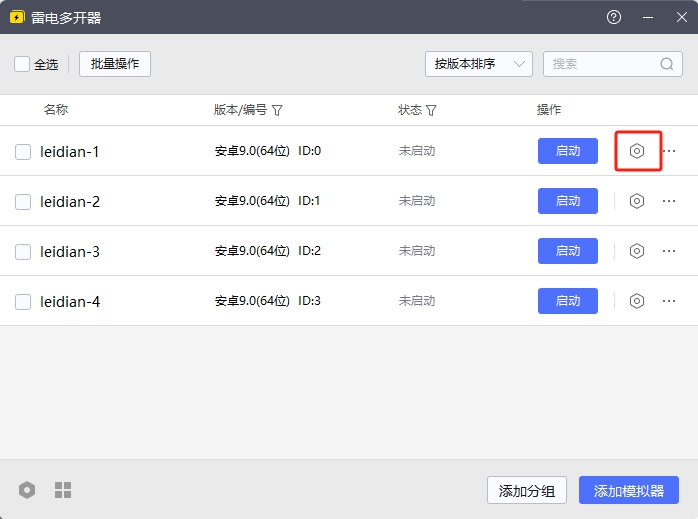Image resolution: width=698 pixels, height=519 pixels.
Task: Click 未启动 status of leidian-1
Action: coord(417,151)
